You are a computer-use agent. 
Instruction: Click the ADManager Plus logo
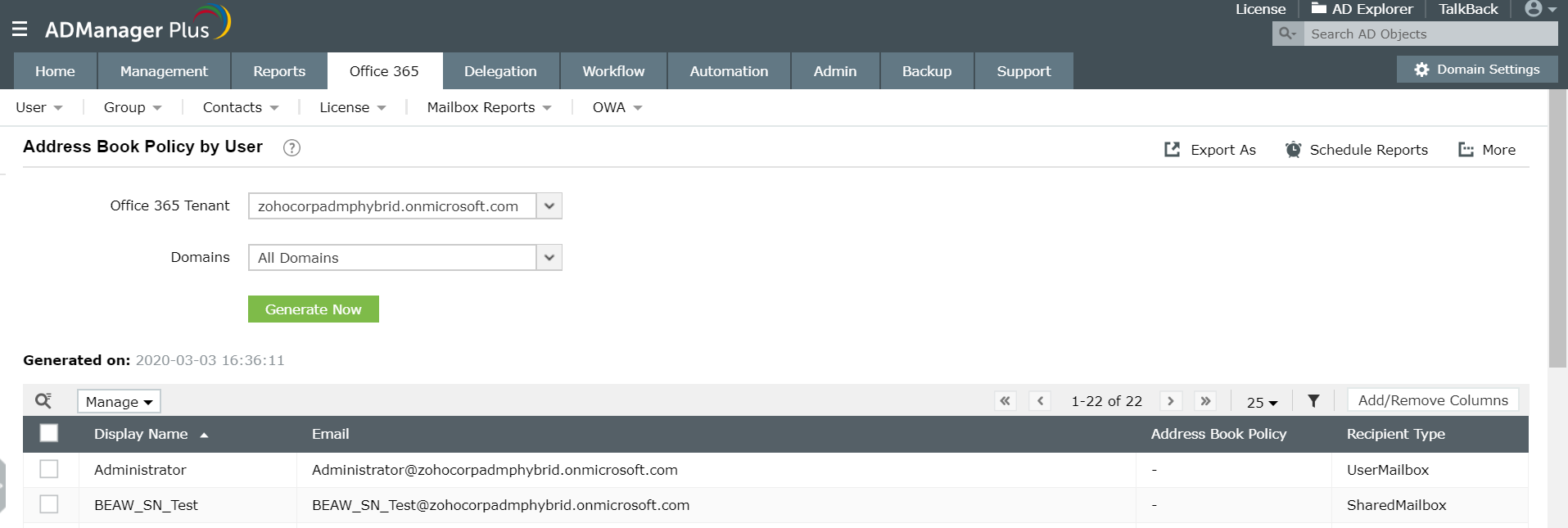tap(138, 25)
